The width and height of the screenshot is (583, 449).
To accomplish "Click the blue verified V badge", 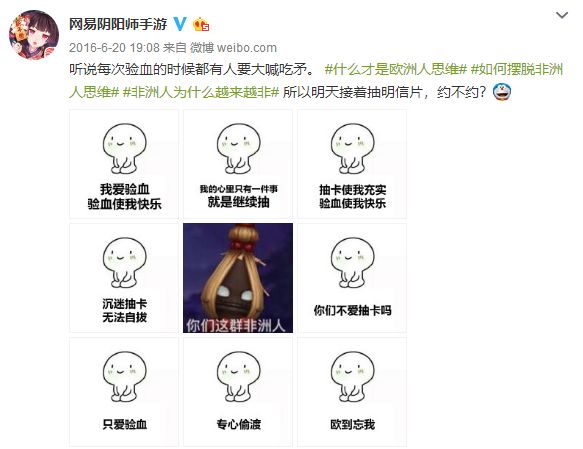I will [x=180, y=24].
